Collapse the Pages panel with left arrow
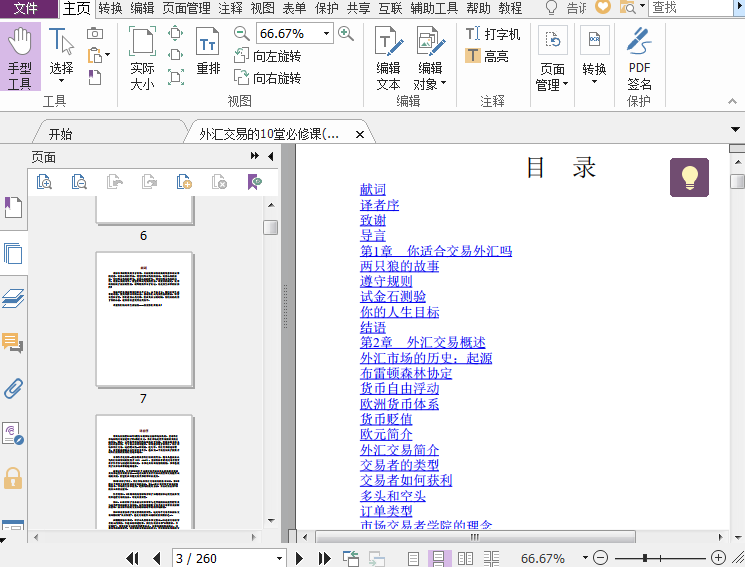 pos(271,156)
